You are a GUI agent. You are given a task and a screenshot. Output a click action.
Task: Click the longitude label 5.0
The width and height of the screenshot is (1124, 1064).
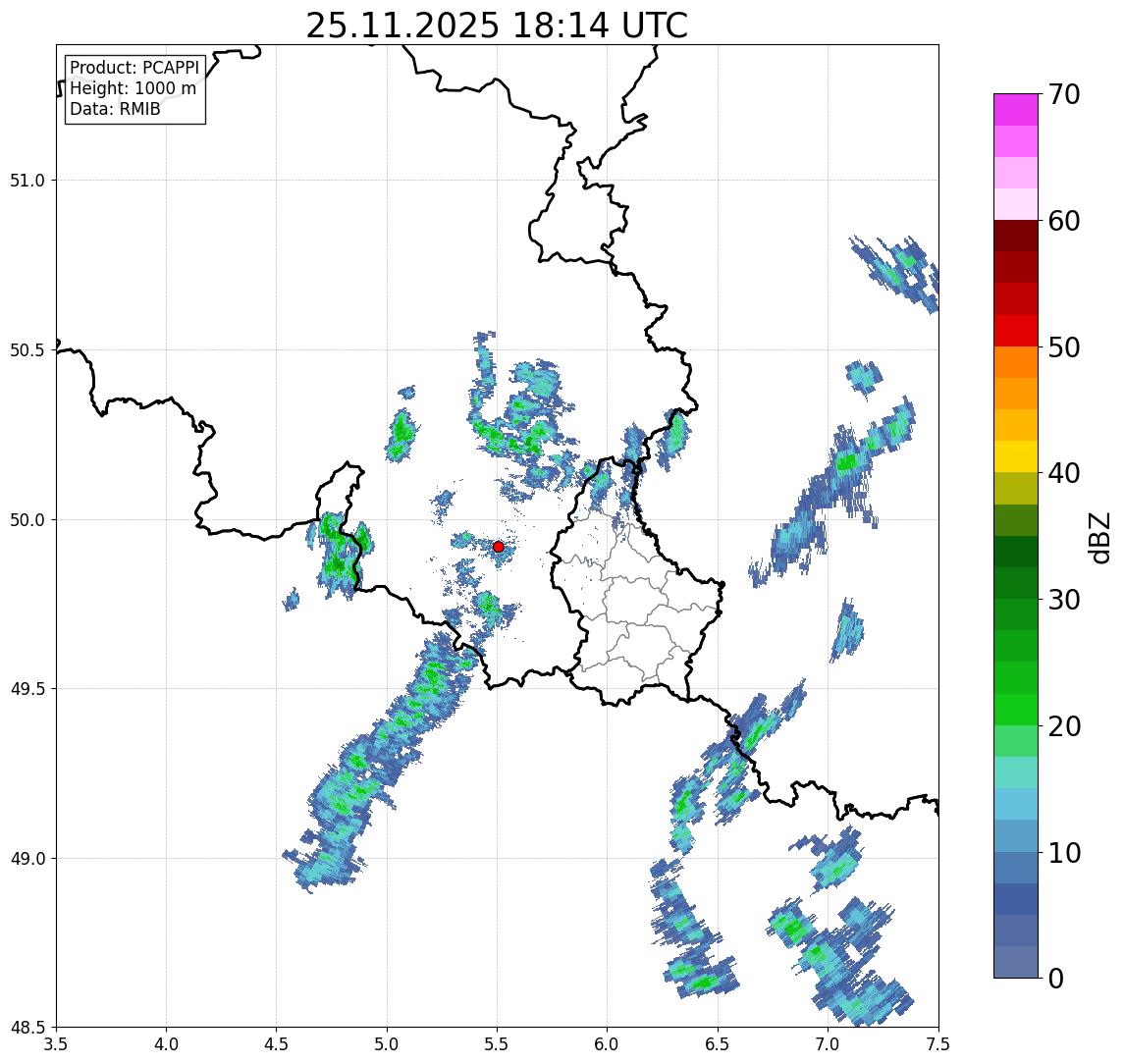(387, 1044)
